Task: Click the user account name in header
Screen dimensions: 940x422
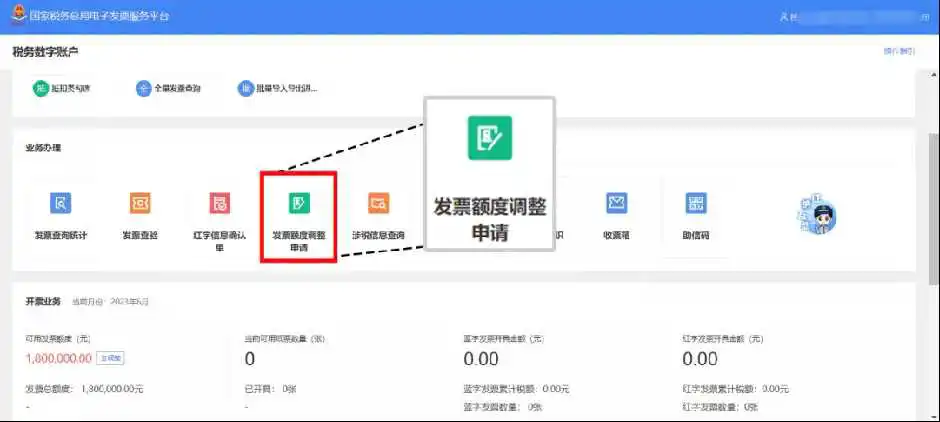Action: pos(850,17)
